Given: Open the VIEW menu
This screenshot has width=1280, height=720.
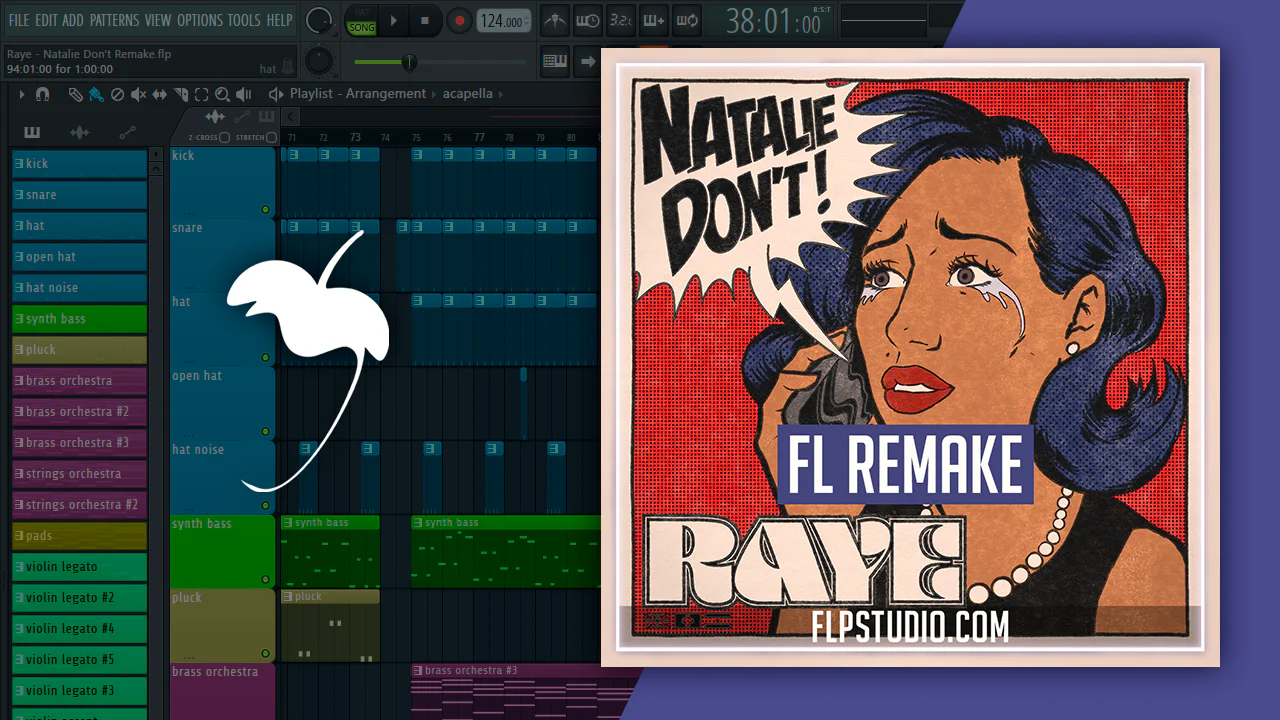Looking at the screenshot, I should pyautogui.click(x=158, y=20).
